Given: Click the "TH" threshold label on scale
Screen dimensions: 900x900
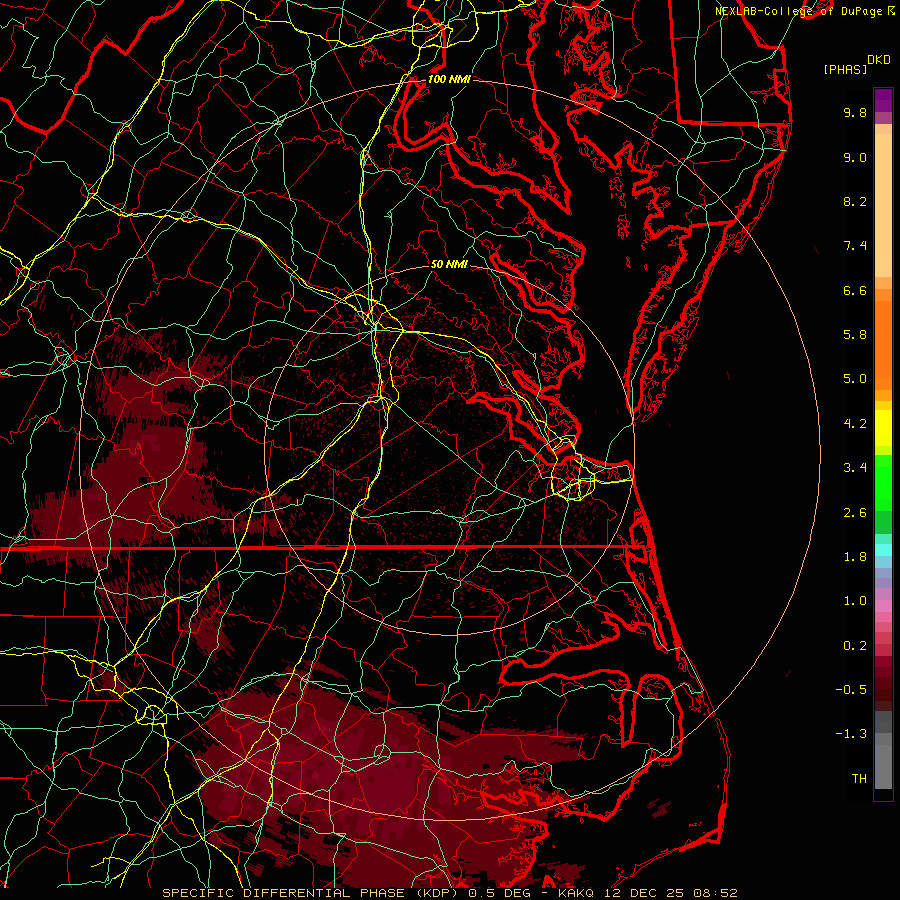Looking at the screenshot, I should [859, 779].
